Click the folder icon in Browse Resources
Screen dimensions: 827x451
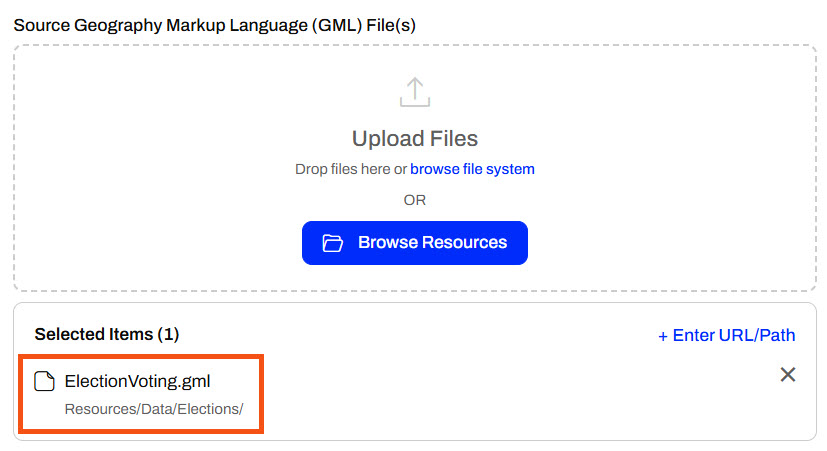point(333,243)
